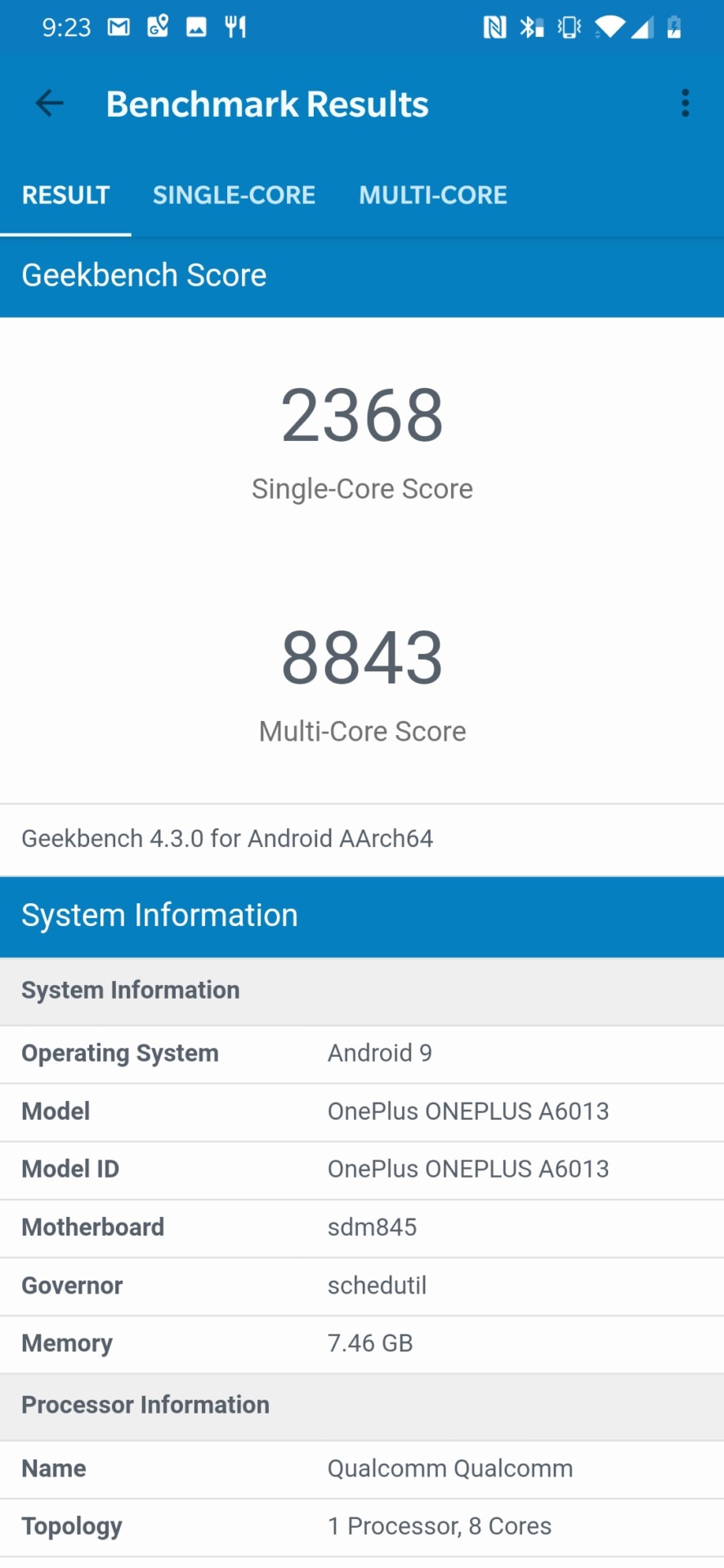
Task: Tap the cellular signal icon
Action: (x=642, y=28)
